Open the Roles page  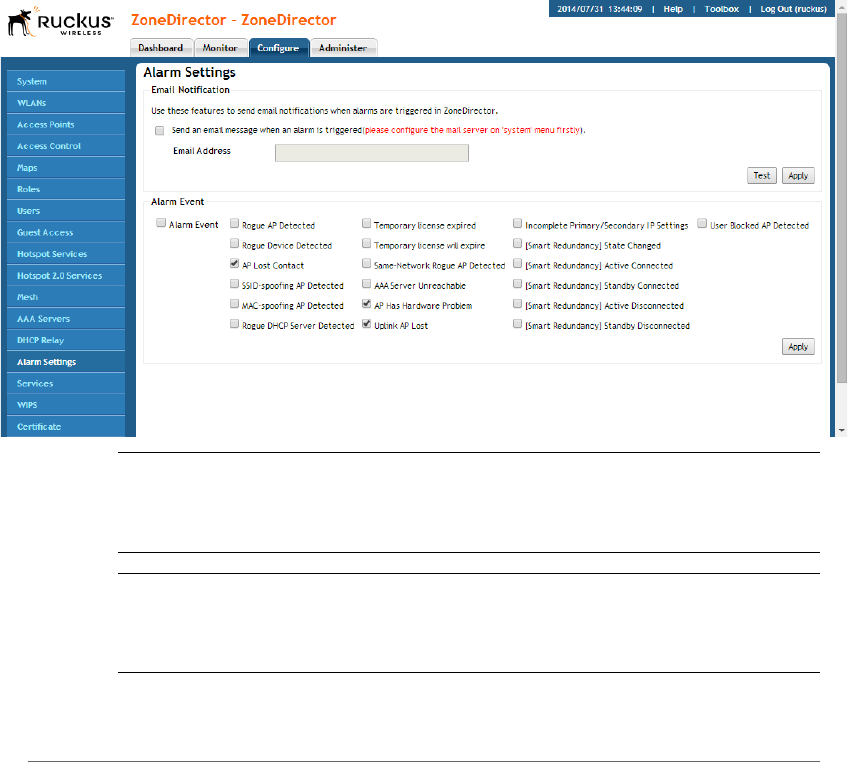point(66,189)
